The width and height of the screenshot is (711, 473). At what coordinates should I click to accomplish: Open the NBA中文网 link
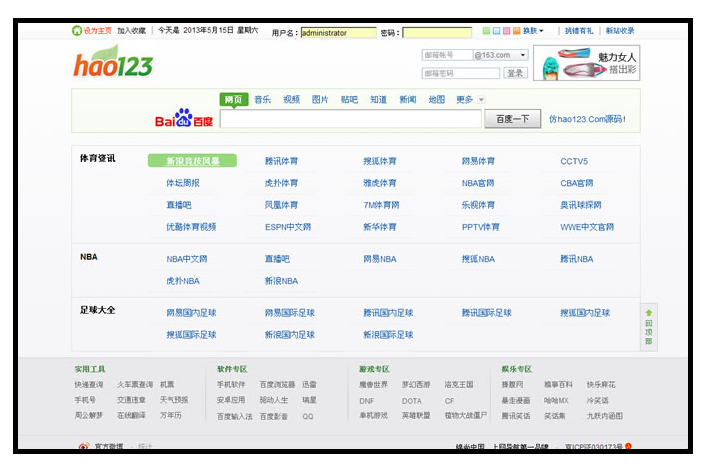click(x=186, y=259)
